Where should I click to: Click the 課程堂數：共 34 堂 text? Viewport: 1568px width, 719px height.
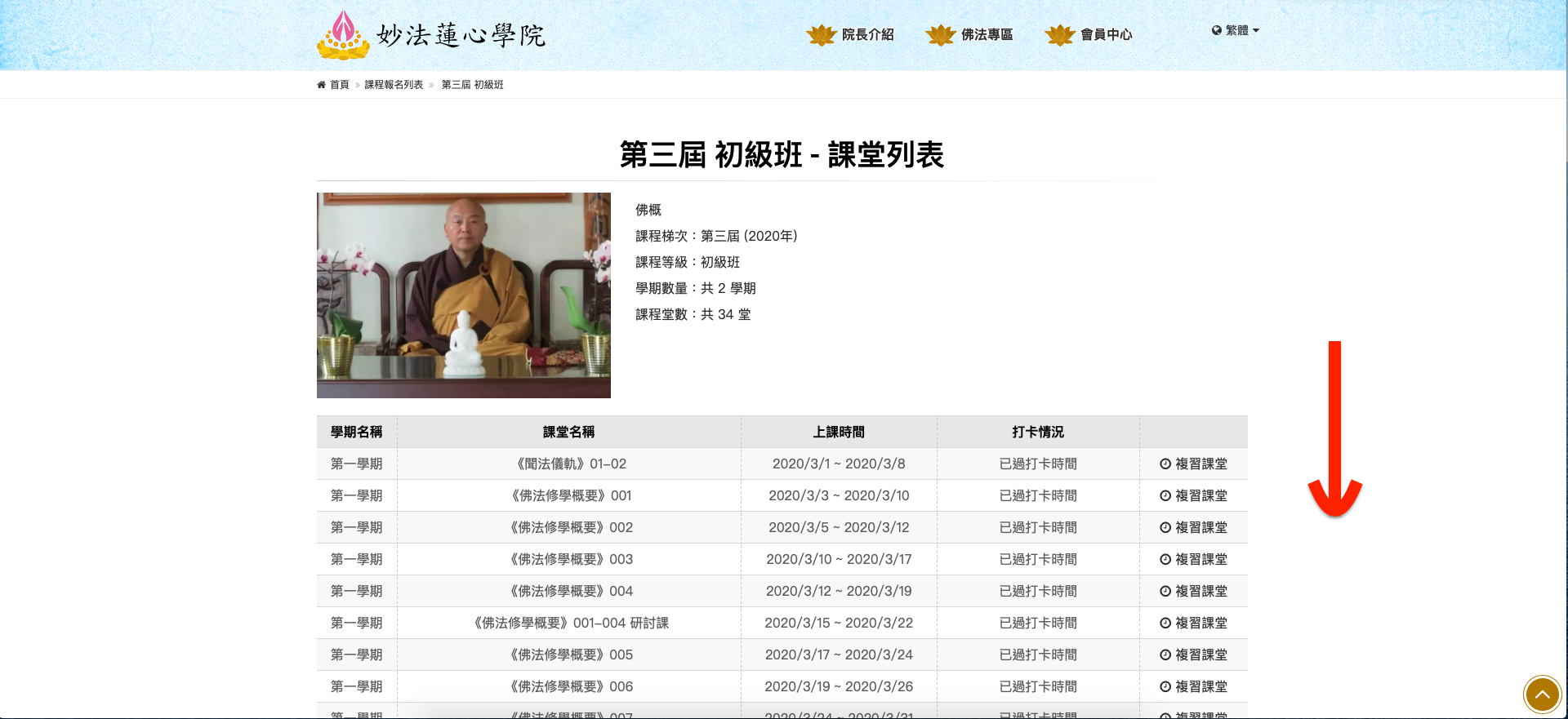(x=693, y=314)
